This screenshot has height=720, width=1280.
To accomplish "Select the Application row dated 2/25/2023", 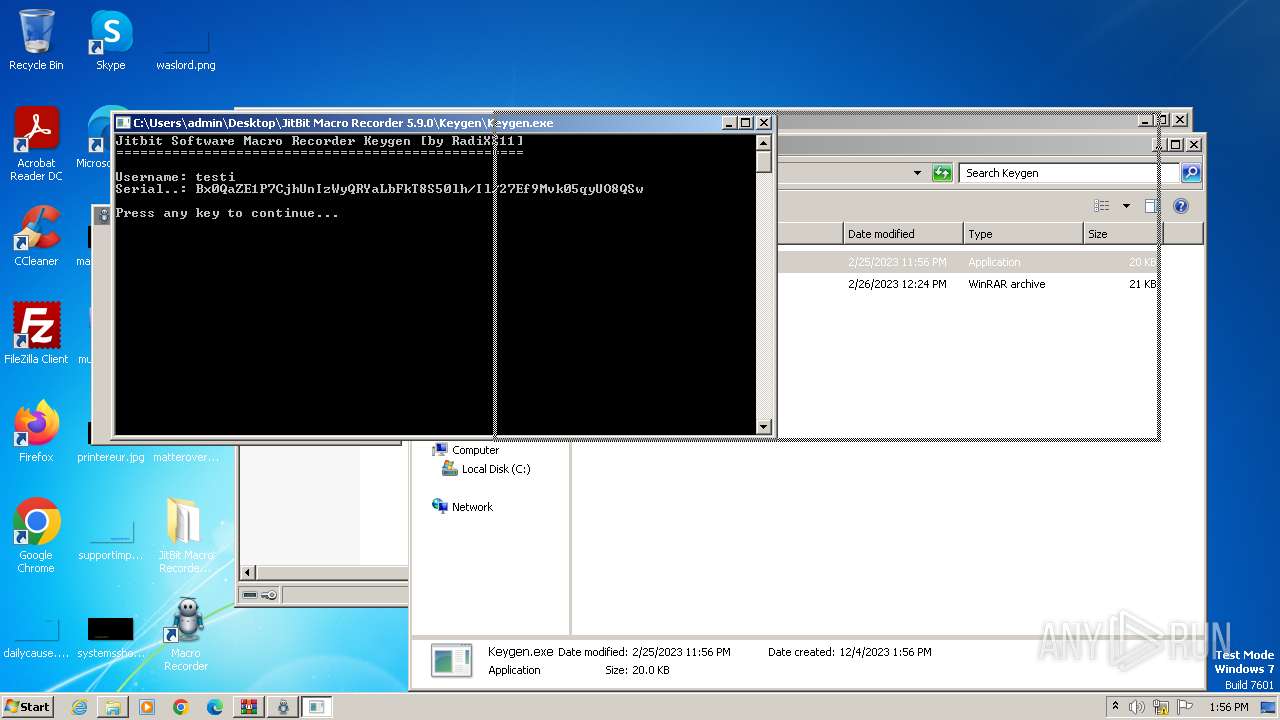I will [x=968, y=262].
